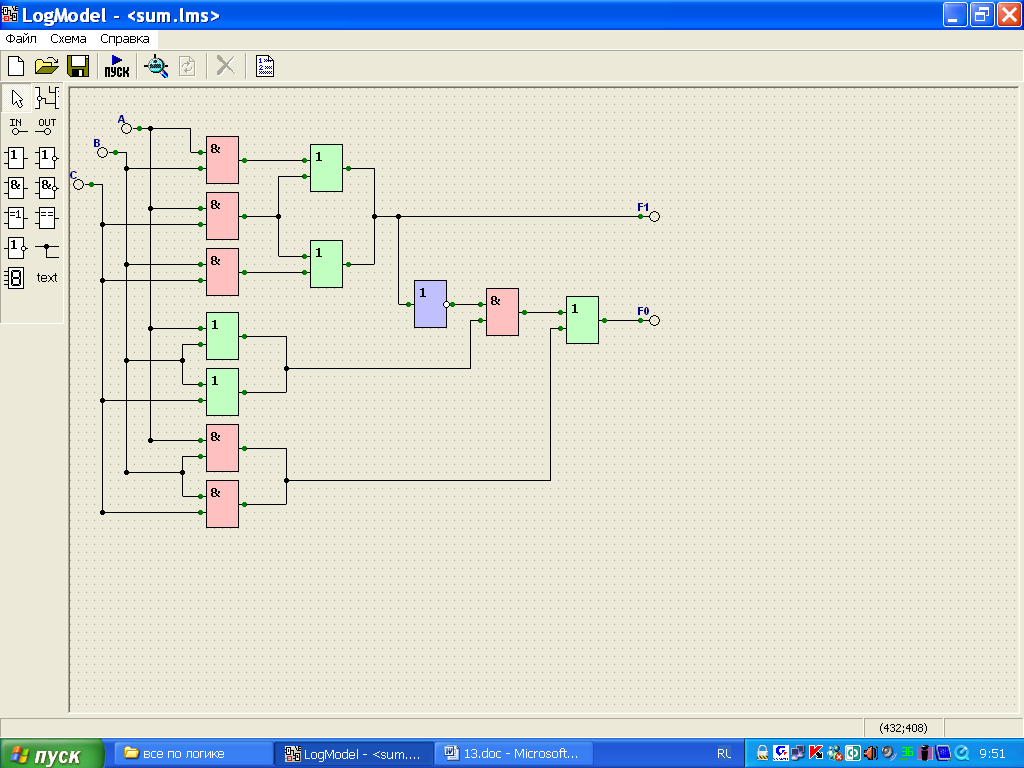Screen dimensions: 1024x768
Task: Open the Windows пуск Start button
Action: click(x=52, y=754)
